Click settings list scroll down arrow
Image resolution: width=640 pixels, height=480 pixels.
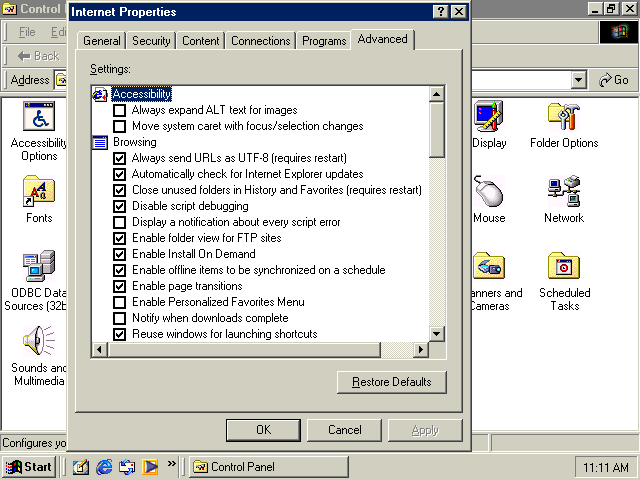pos(436,334)
